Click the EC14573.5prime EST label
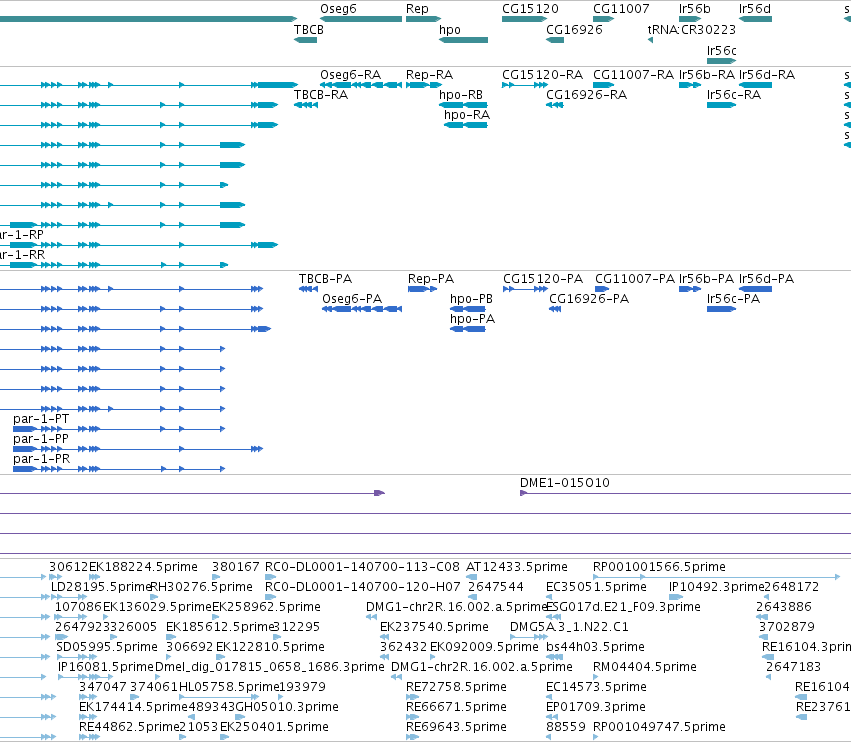The image size is (851, 742). pyautogui.click(x=596, y=687)
